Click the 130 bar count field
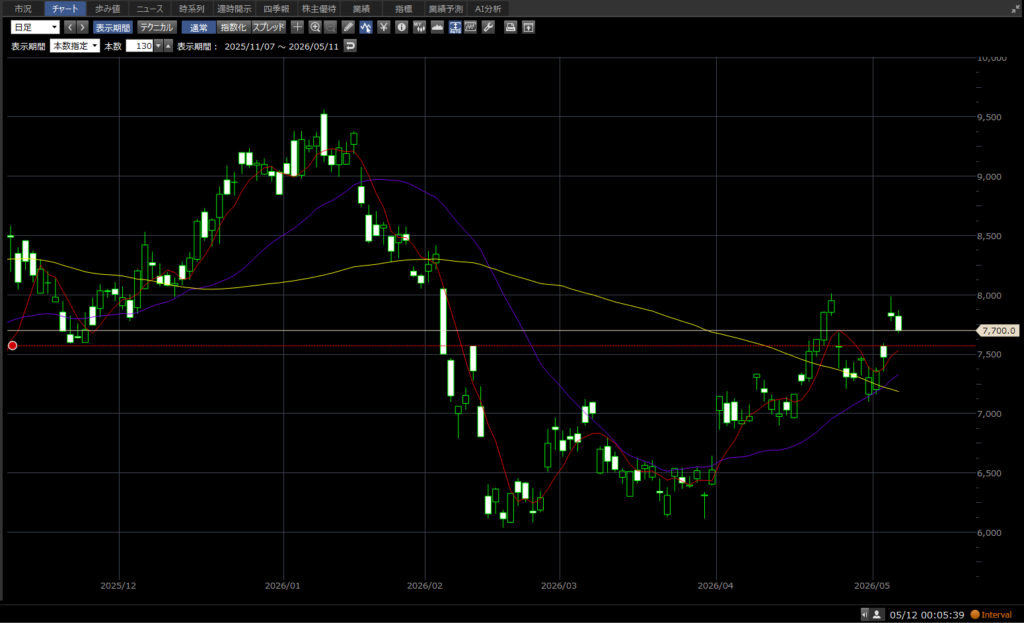 [x=140, y=46]
